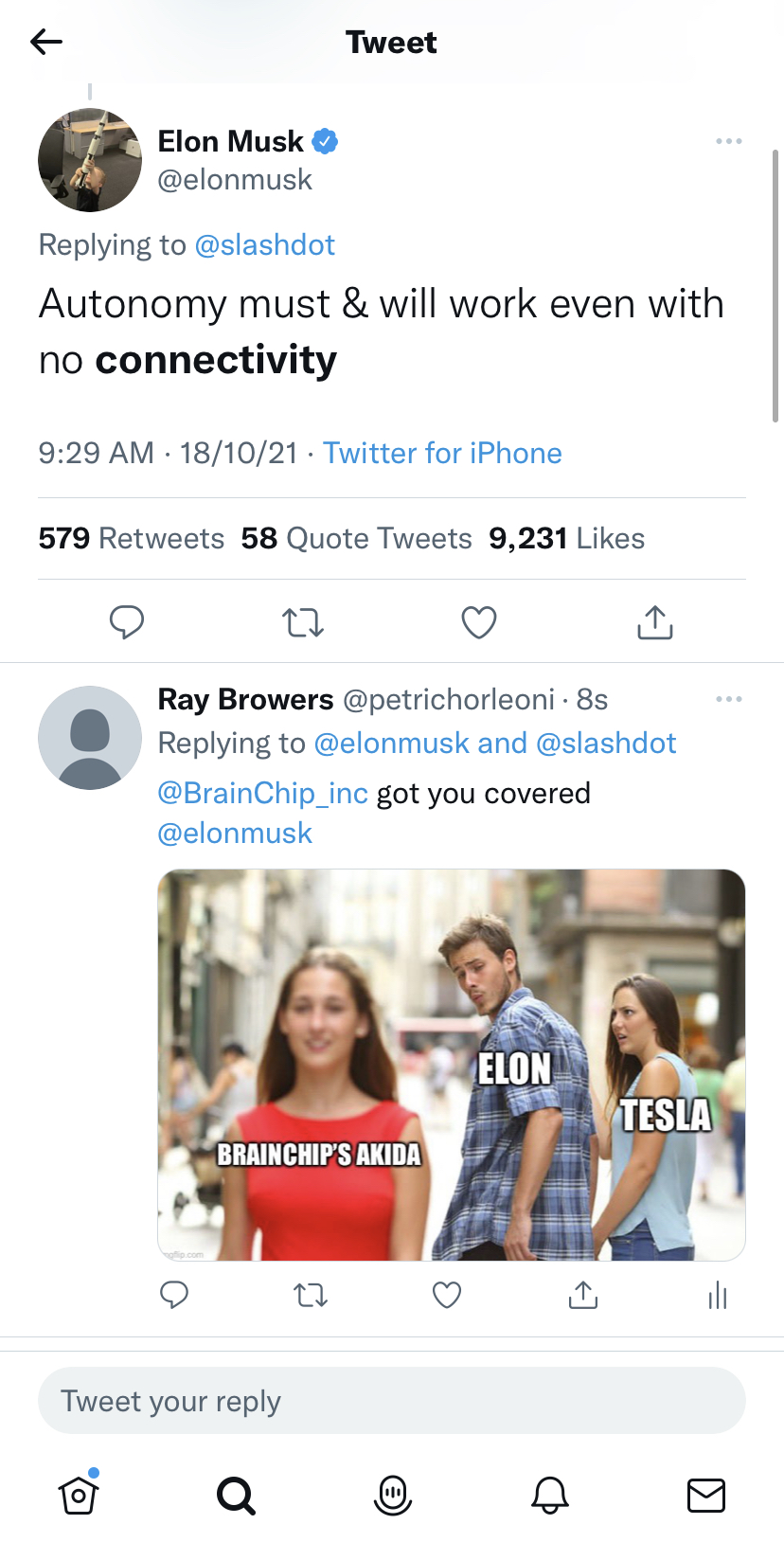The image size is (784, 1542).
Task: Reply to Ray Browers' comment
Action: pos(174,1295)
